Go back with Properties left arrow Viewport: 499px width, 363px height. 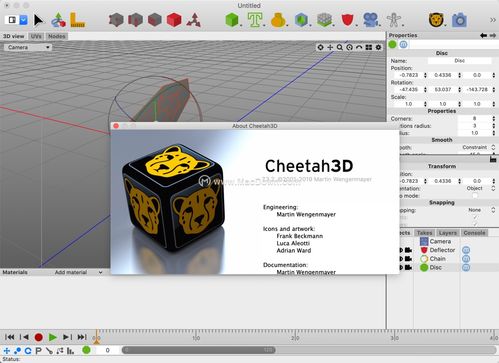pyautogui.click(x=483, y=35)
